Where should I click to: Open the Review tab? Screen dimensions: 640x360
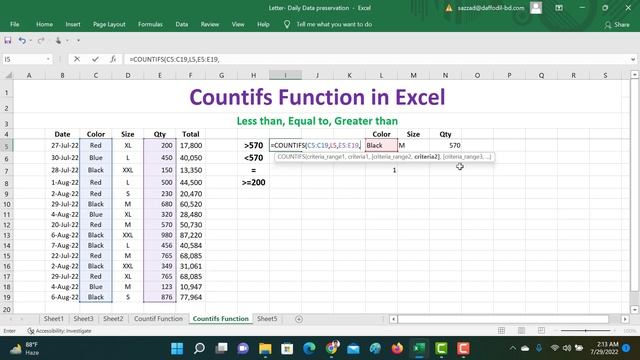coord(209,24)
